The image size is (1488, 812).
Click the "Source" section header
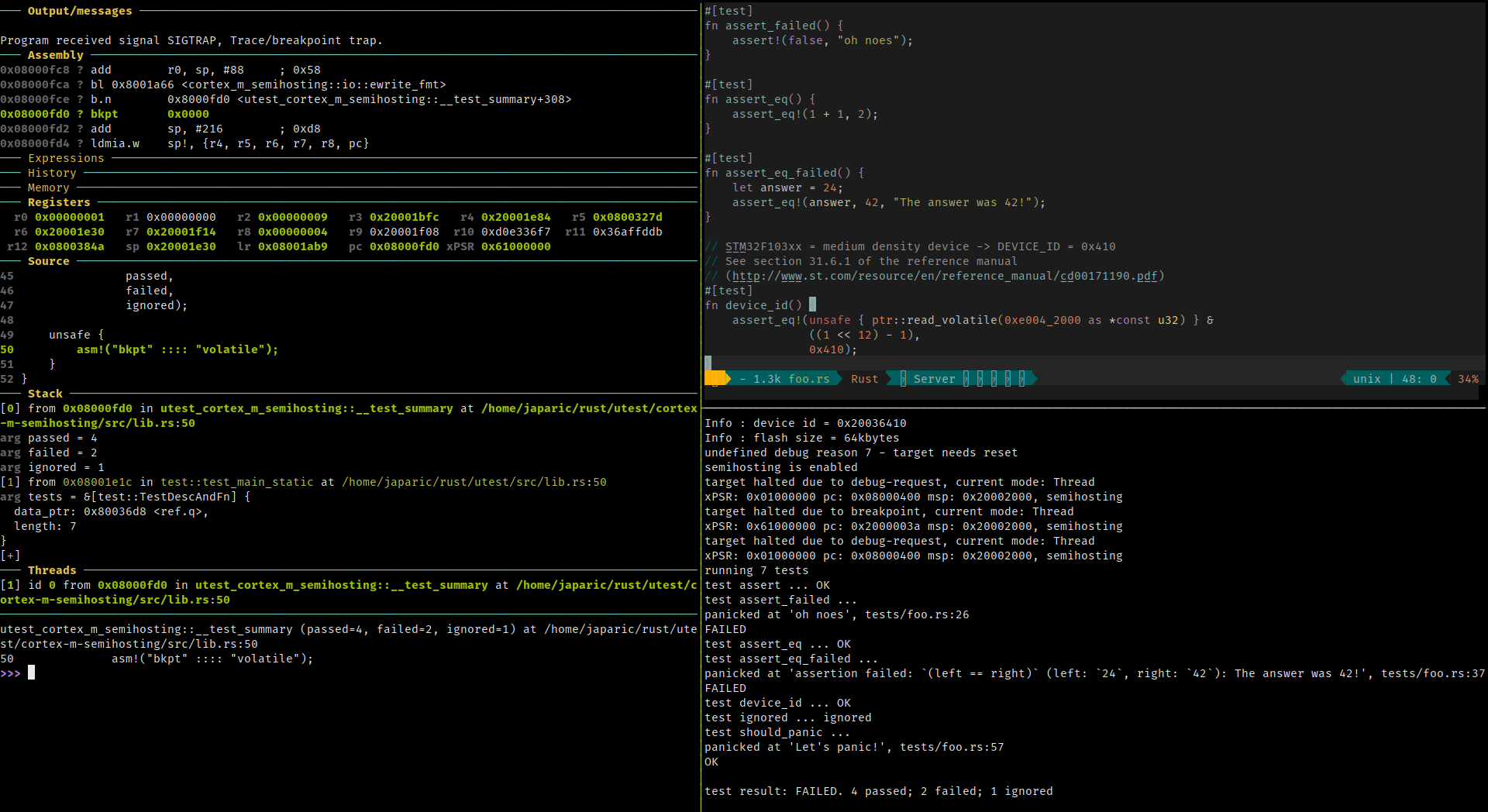coord(49,261)
